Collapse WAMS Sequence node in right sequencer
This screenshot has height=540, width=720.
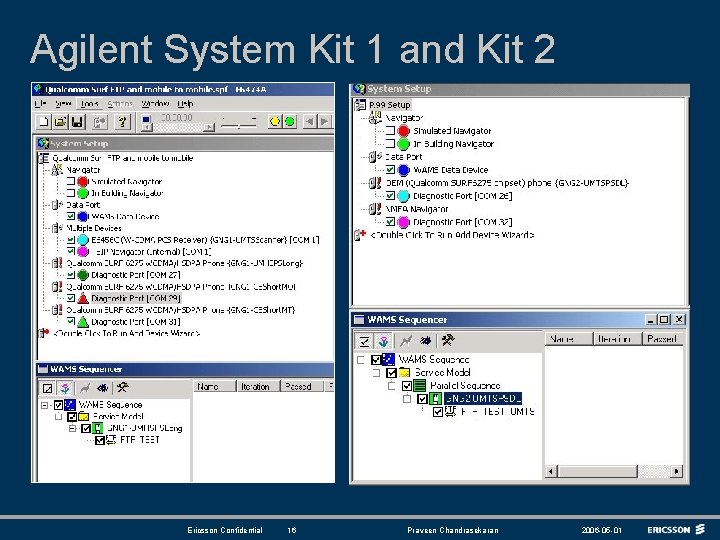[x=360, y=360]
